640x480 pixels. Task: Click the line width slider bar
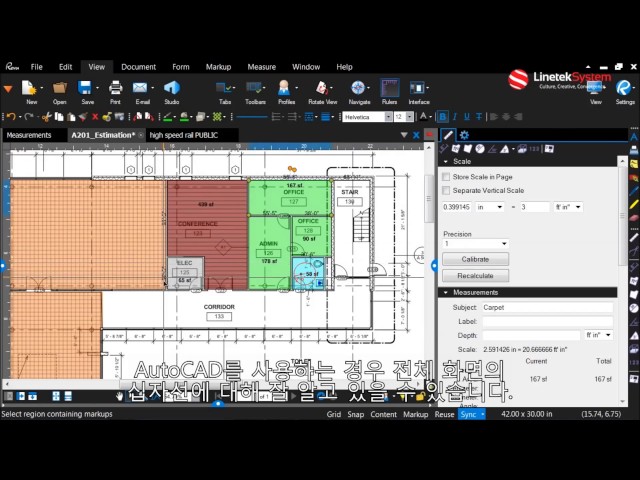(252, 117)
